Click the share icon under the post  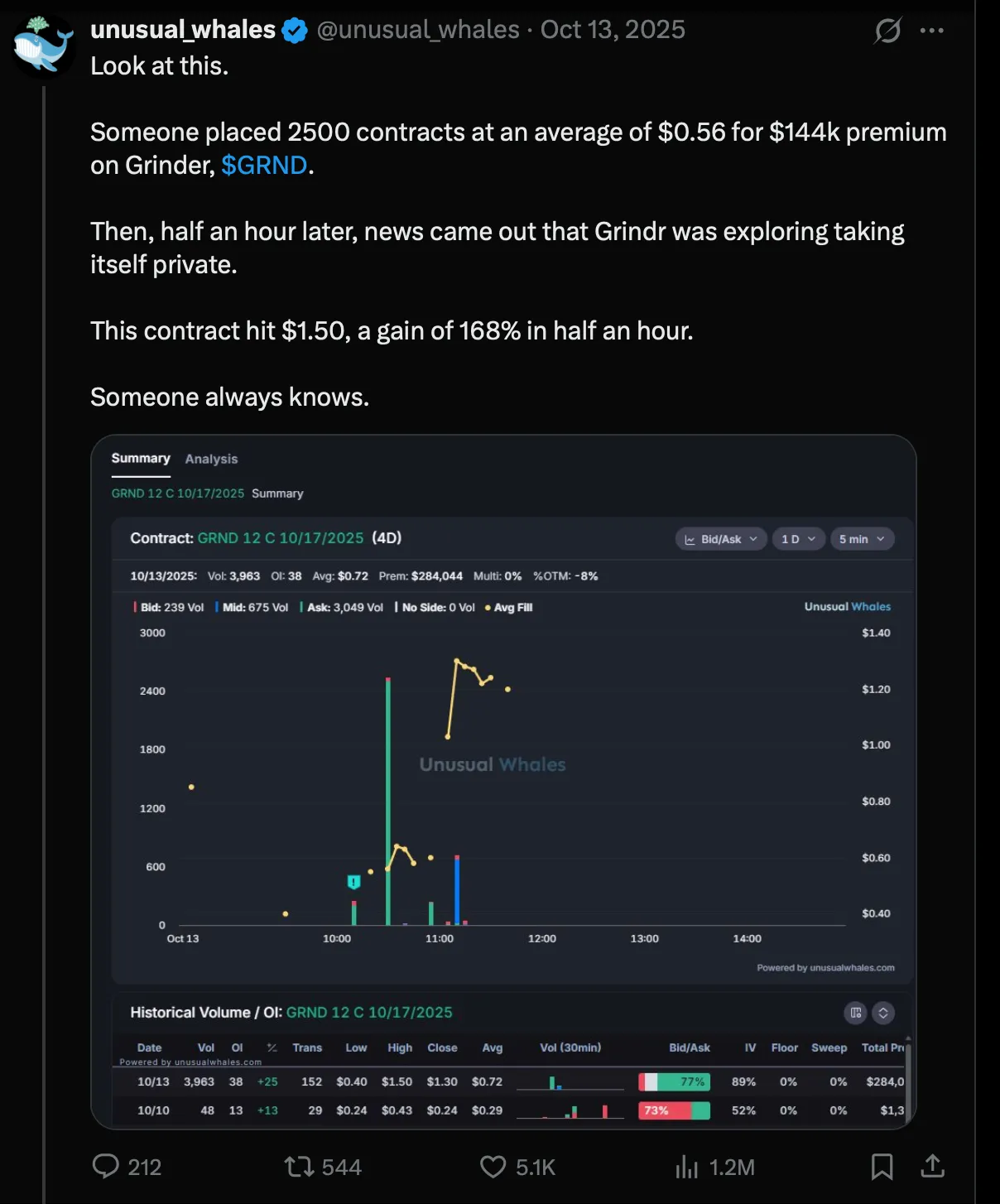(931, 1166)
